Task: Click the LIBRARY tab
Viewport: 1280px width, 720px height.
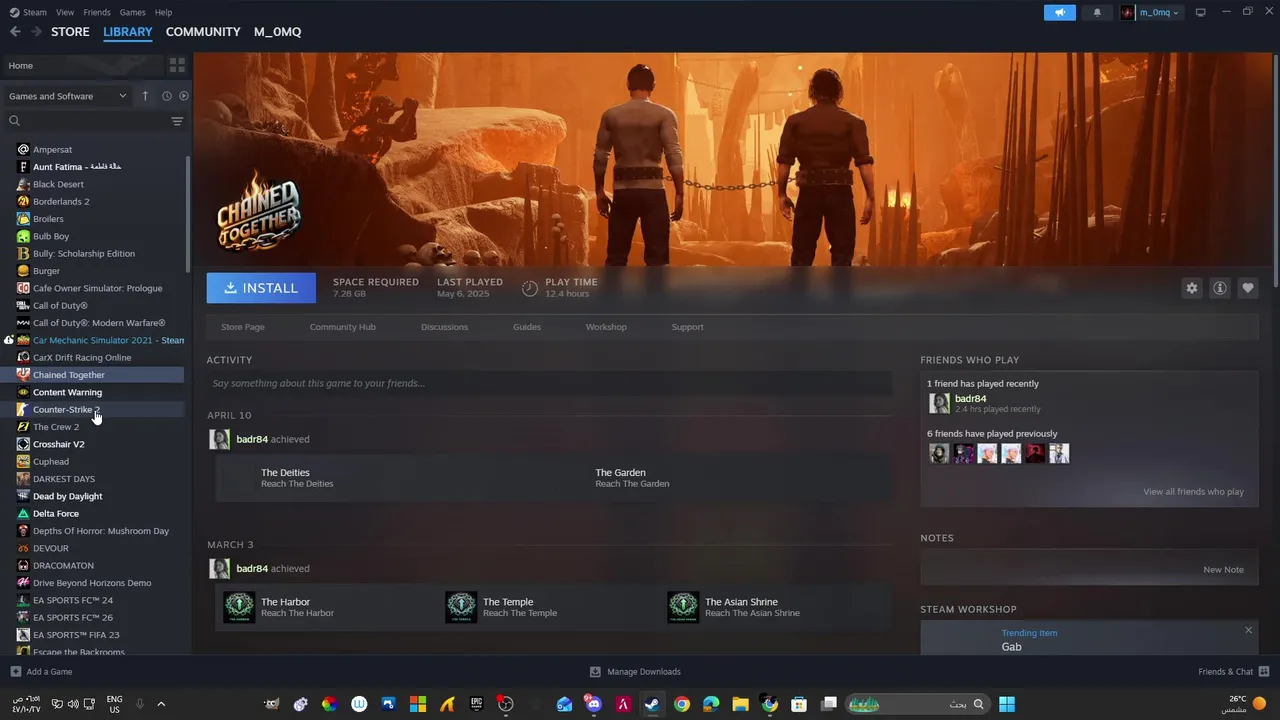Action: click(x=128, y=32)
